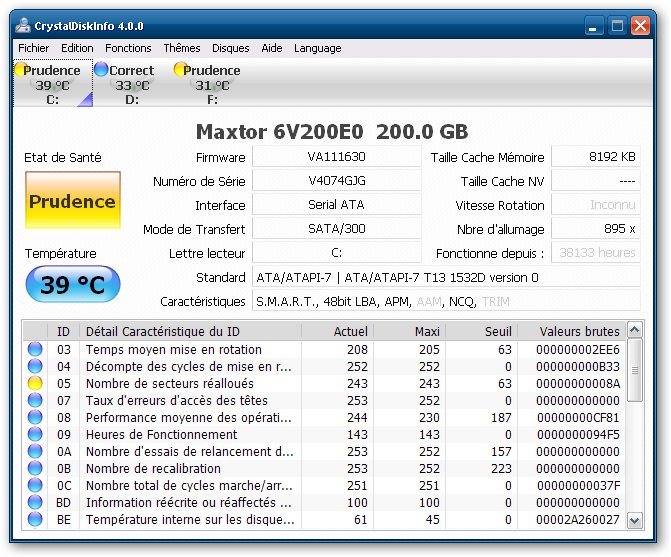
Task: Open the Thèmes menu
Action: pos(181,48)
